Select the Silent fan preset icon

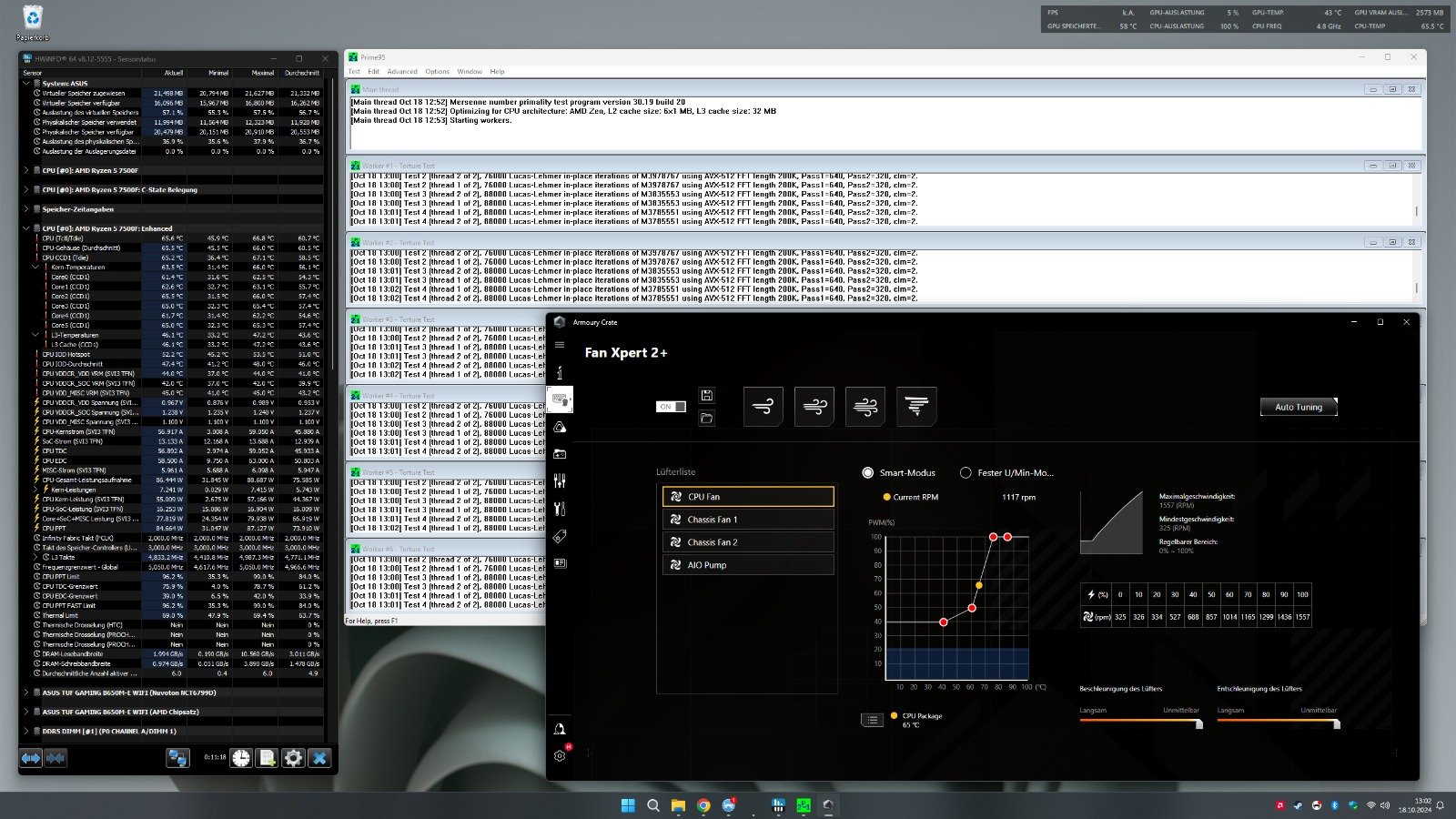(x=763, y=406)
